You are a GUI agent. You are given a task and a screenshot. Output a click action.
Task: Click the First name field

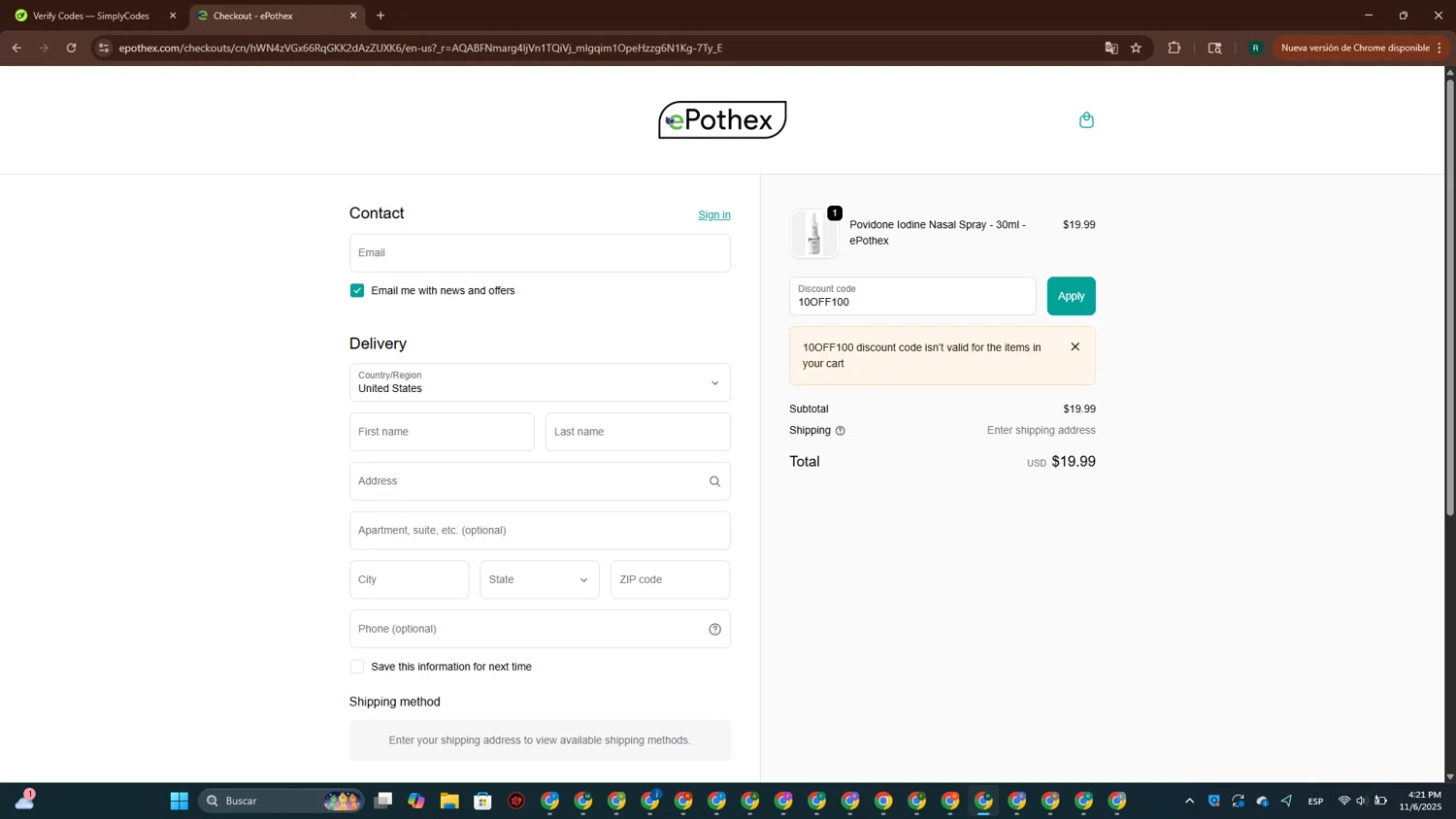(x=442, y=432)
